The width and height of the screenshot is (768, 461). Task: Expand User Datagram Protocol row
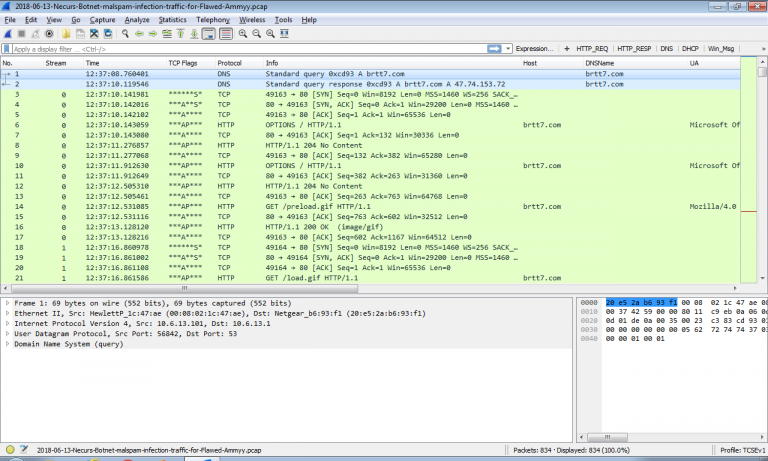tap(7, 334)
